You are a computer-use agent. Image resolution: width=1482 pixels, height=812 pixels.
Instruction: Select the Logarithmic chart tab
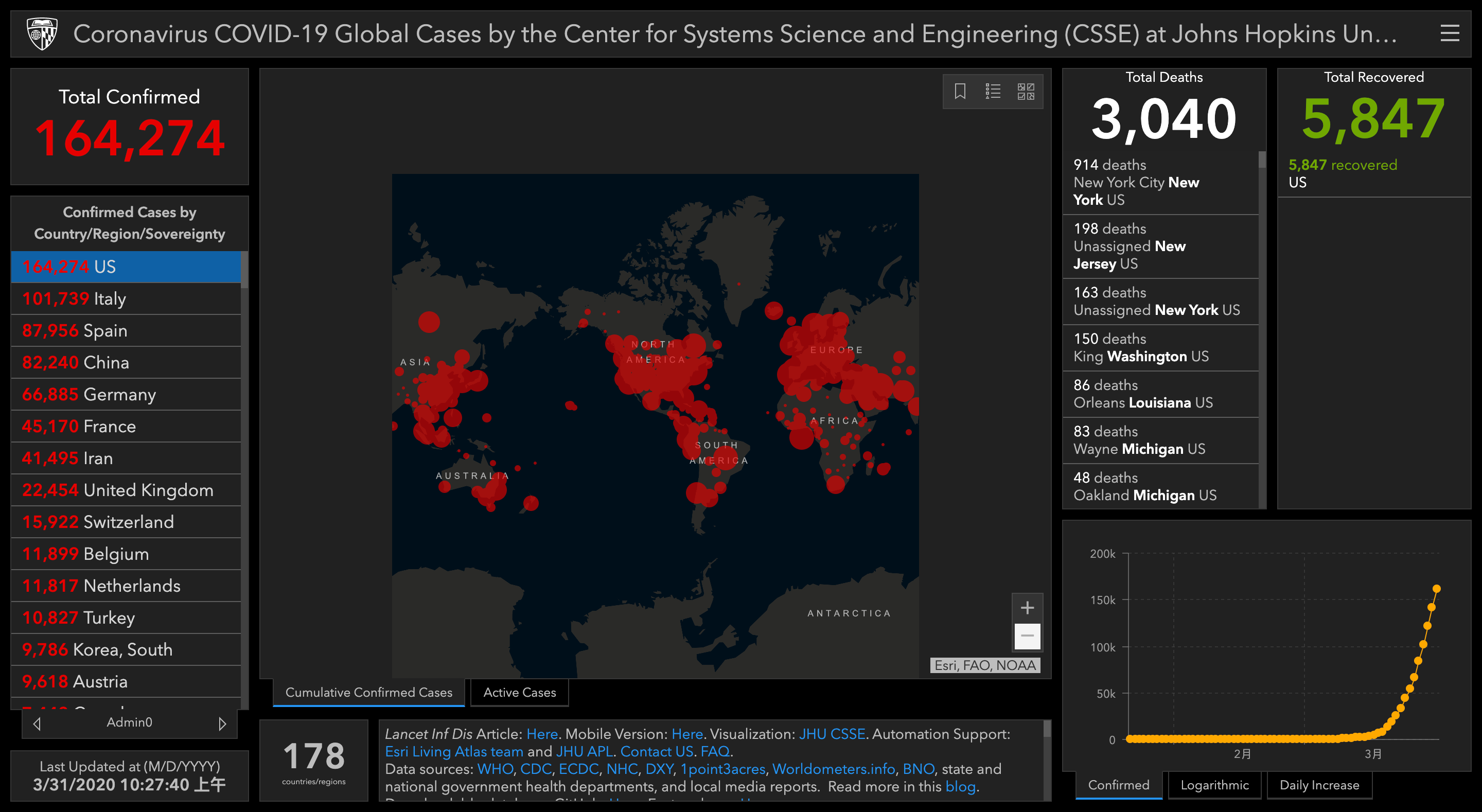pos(1214,785)
